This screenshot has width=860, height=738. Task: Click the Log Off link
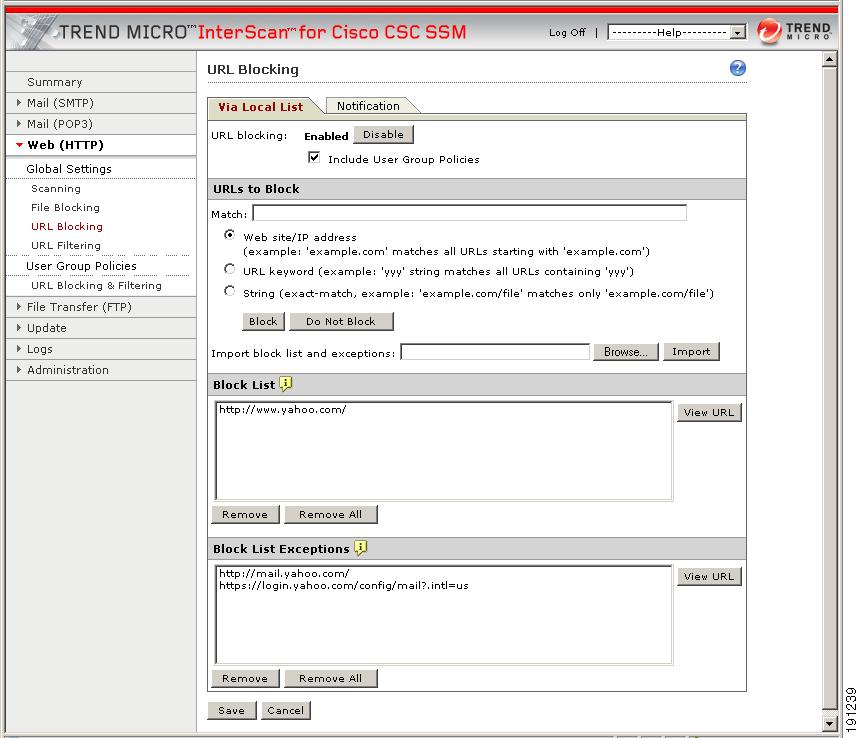click(567, 32)
